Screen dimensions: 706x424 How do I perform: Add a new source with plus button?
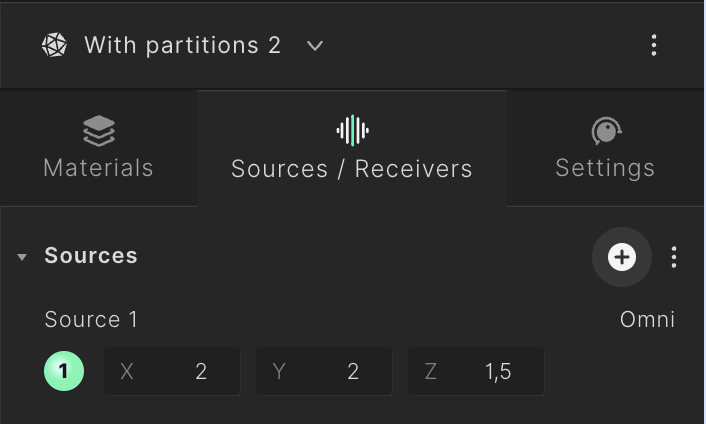point(621,257)
